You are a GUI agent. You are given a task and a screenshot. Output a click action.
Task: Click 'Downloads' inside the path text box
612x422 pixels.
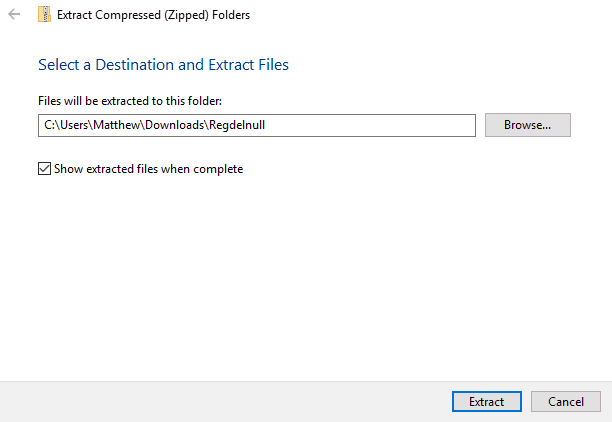(178, 125)
